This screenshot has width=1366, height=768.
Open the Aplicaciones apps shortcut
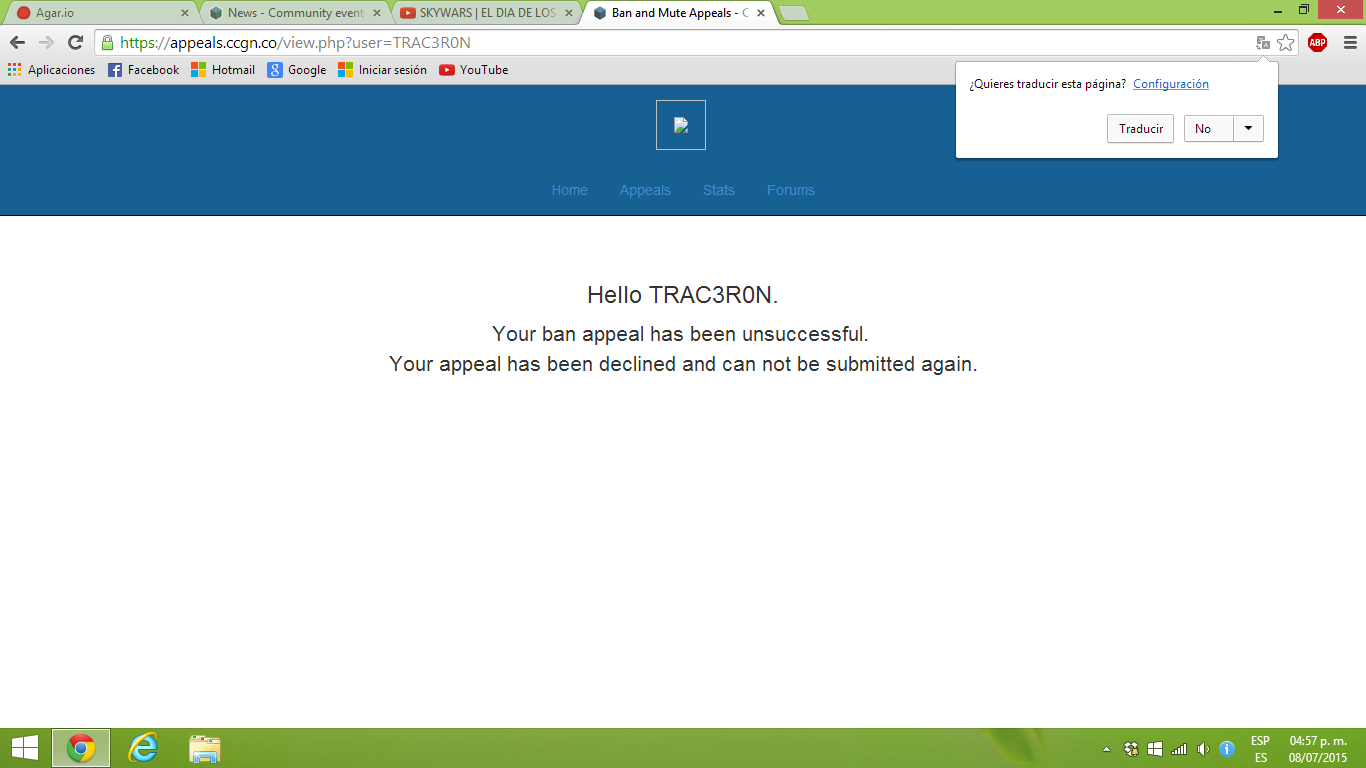point(51,70)
